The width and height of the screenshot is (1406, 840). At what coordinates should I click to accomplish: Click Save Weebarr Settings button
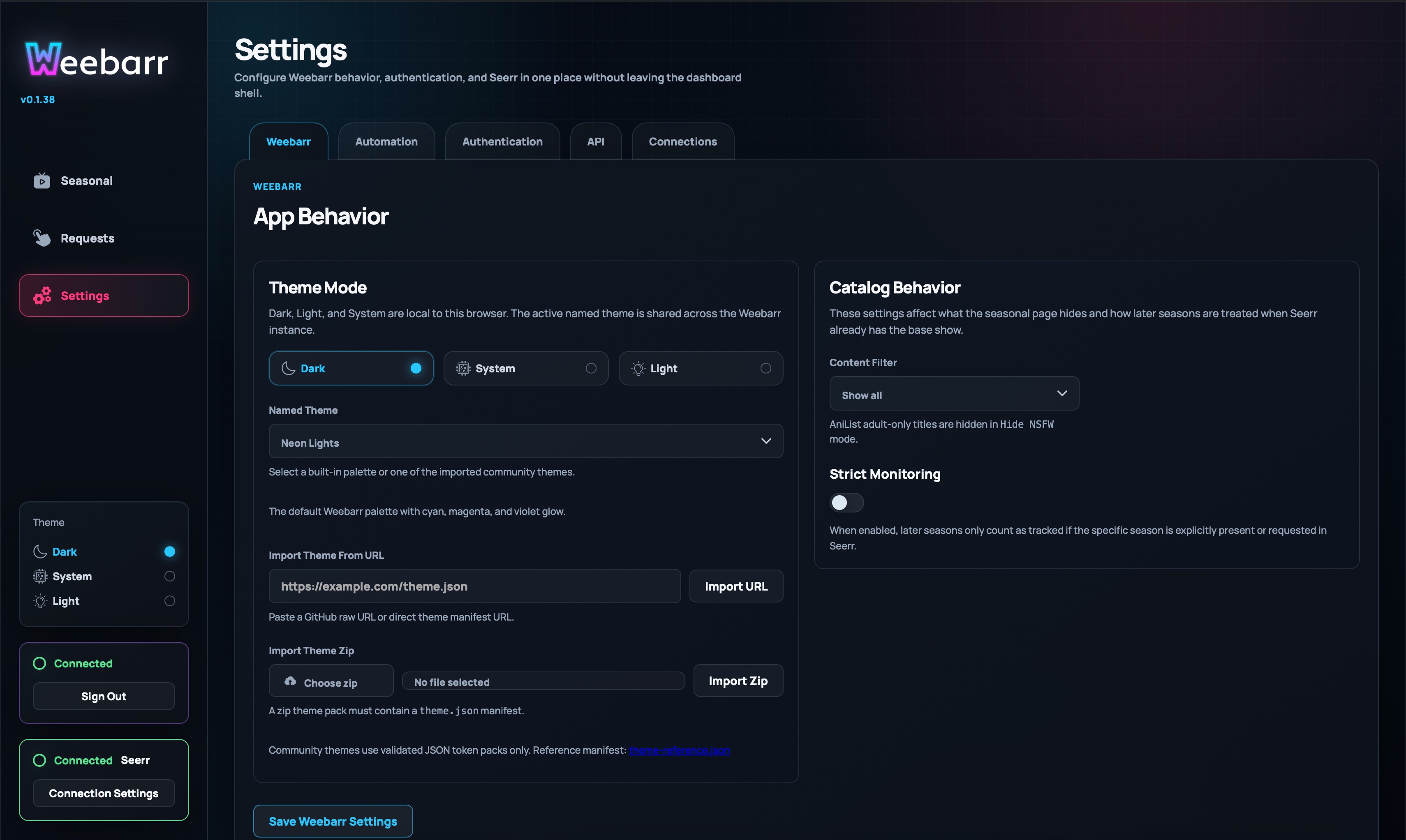(x=333, y=822)
